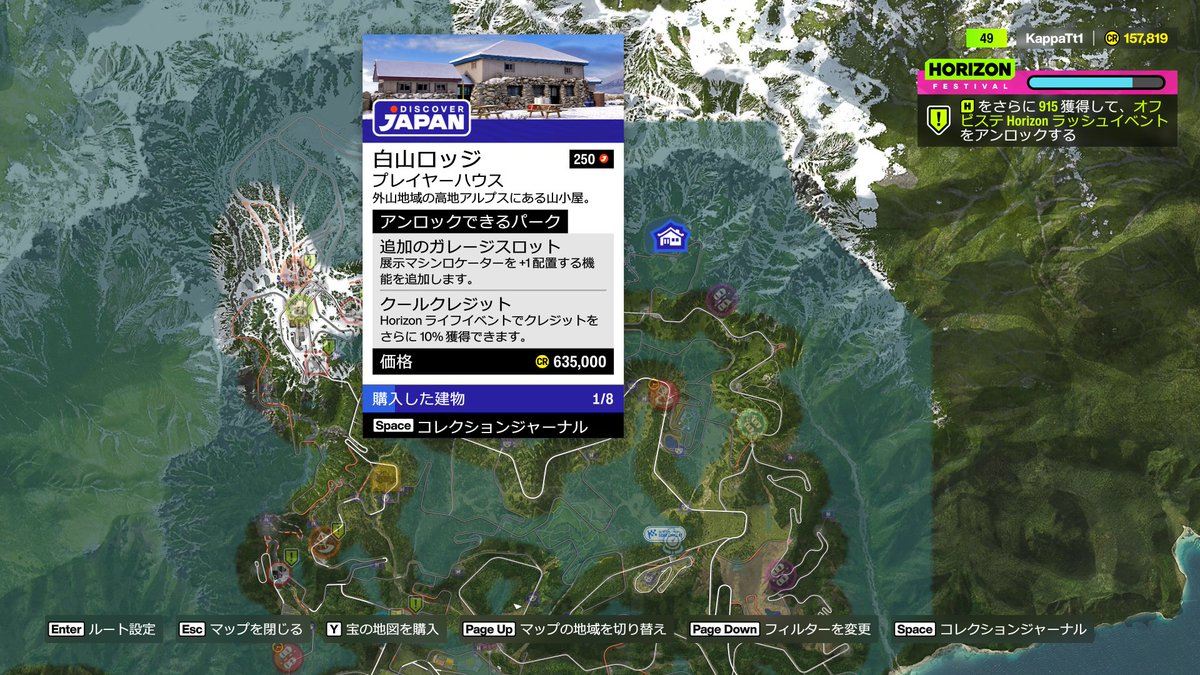1200x675 pixels.
Task: Click the 外山地域の高地アルプス description line
Action: tap(482, 198)
